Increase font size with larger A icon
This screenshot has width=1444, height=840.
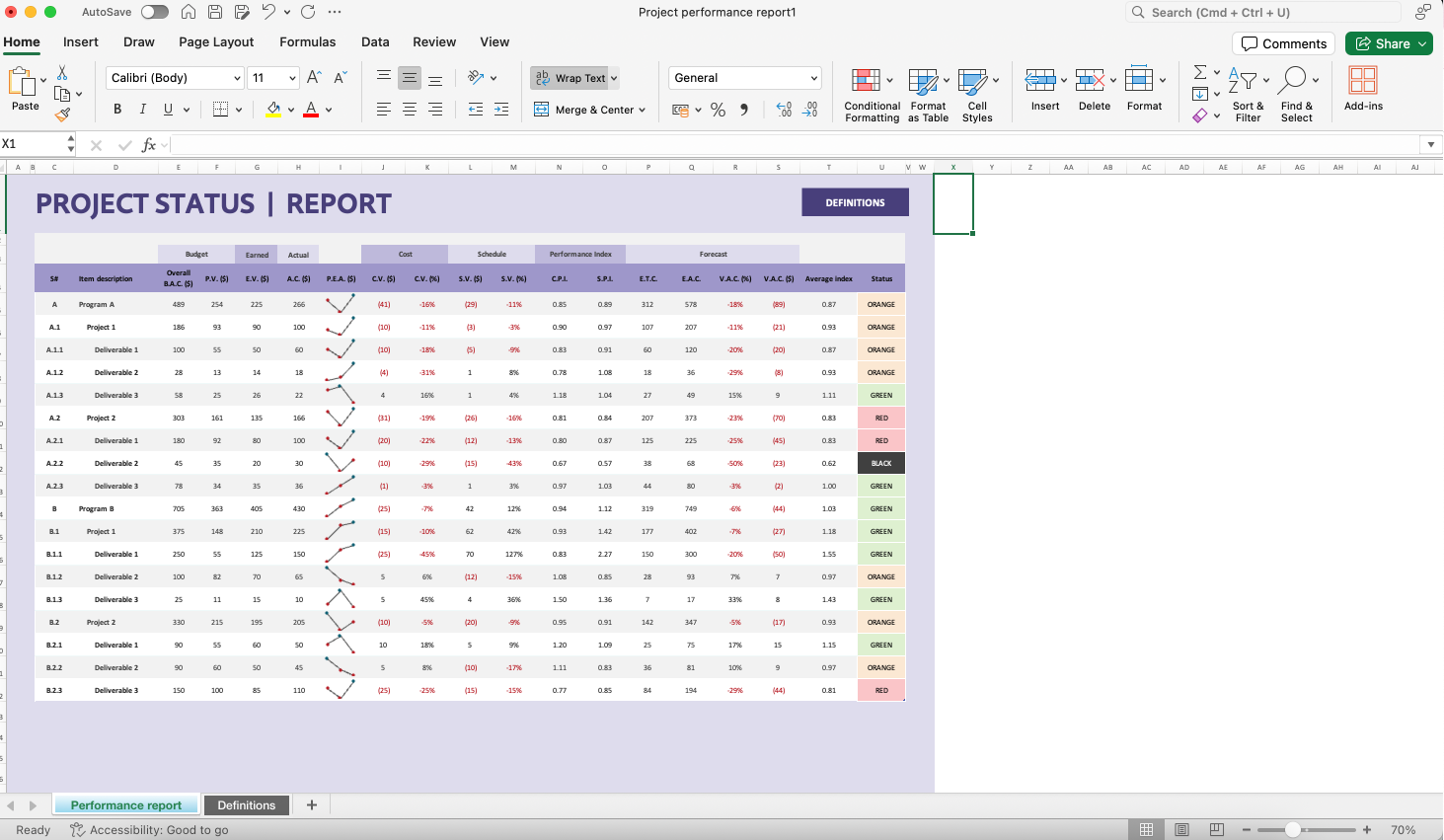coord(314,77)
